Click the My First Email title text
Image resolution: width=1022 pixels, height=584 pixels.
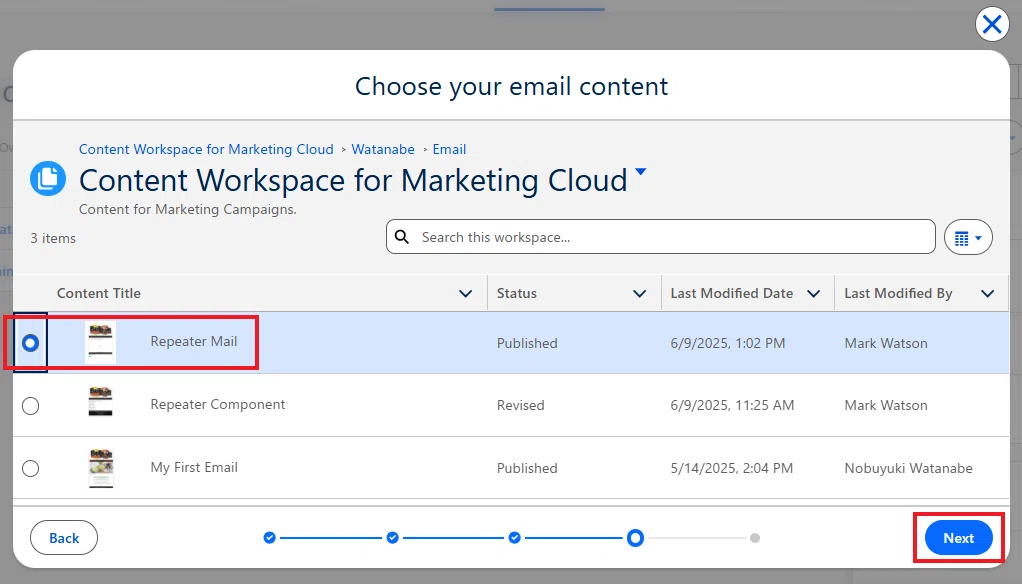[x=194, y=467]
